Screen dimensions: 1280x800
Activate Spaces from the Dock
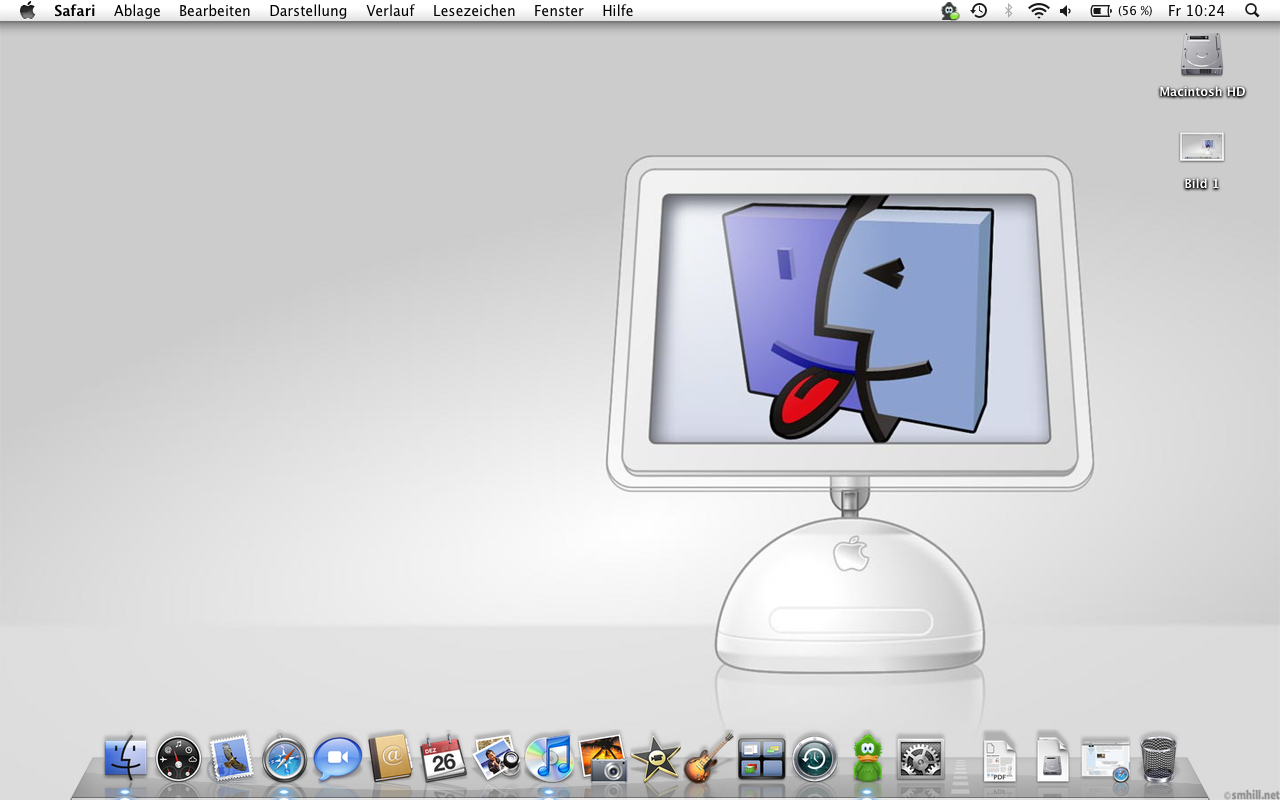click(x=761, y=758)
